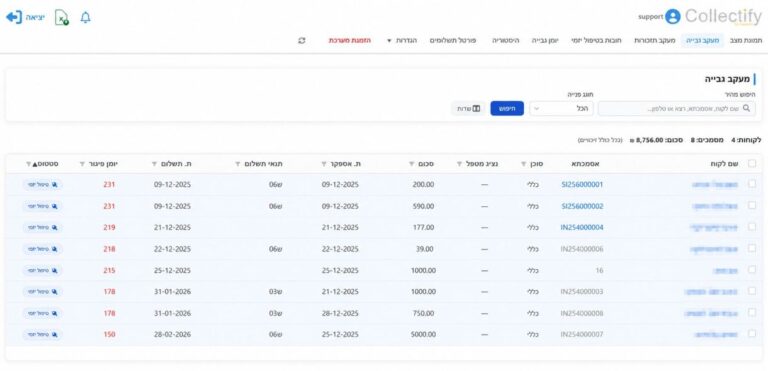Click the blue חיפוש search button
The height and width of the screenshot is (371, 768).
point(507,108)
